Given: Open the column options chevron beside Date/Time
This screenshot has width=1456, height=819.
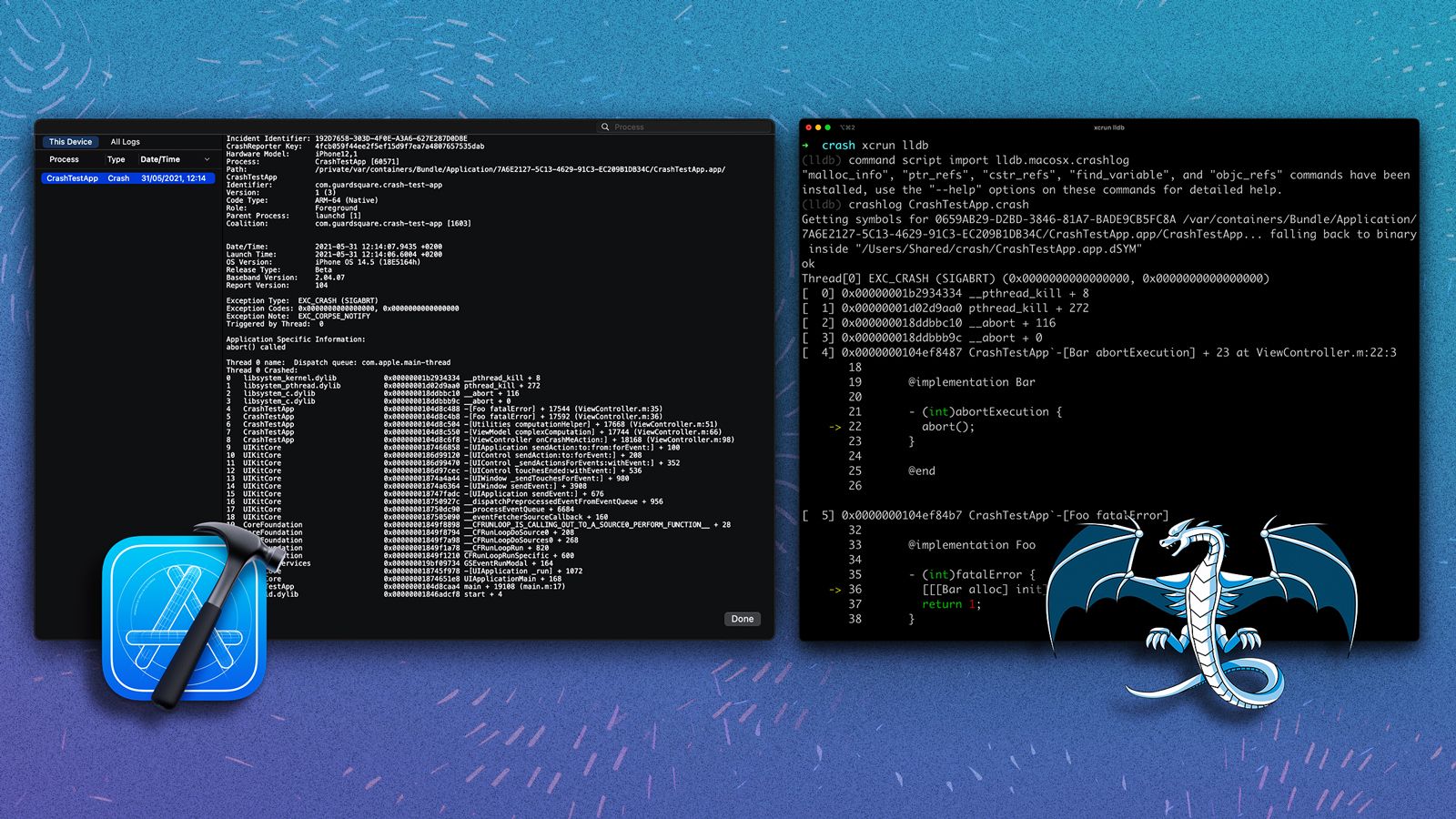Looking at the screenshot, I should (x=207, y=159).
